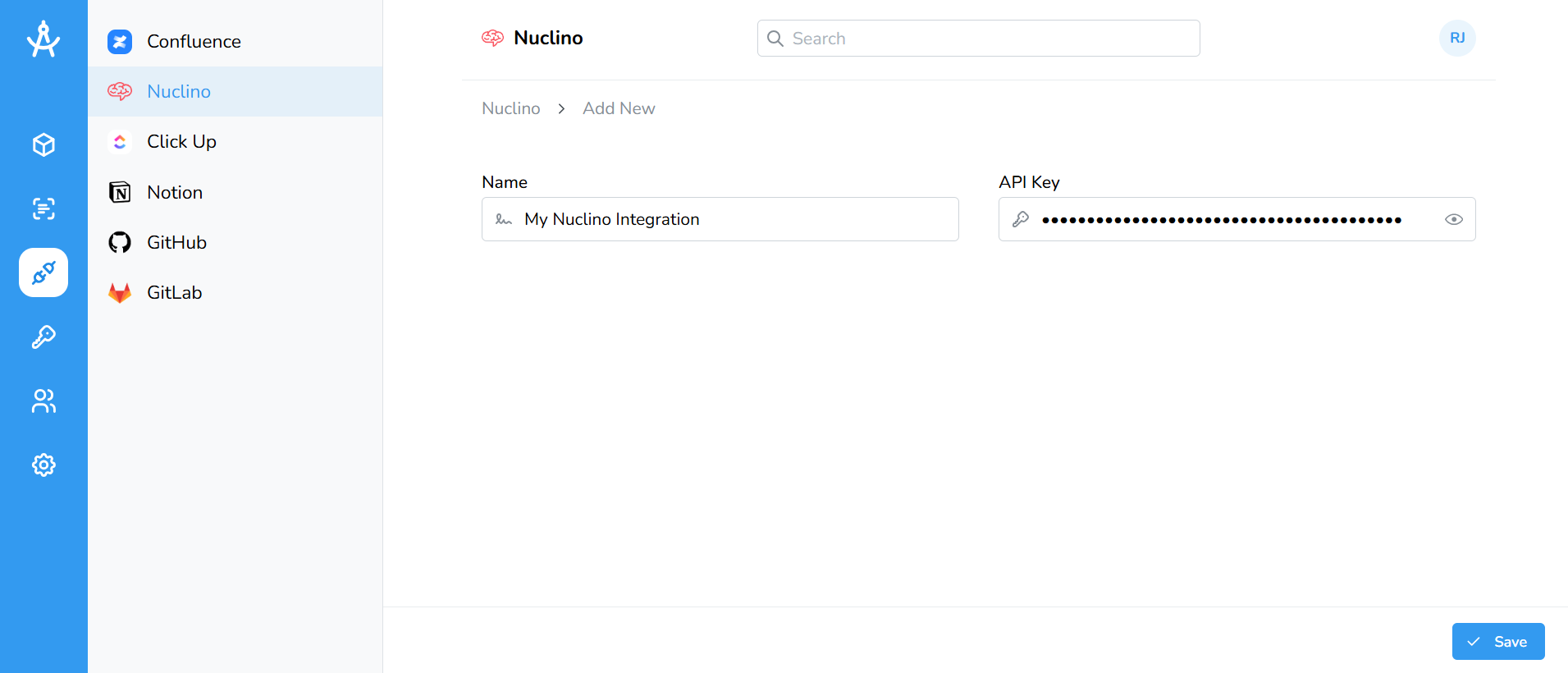Open the settings gear icon
This screenshot has height=673, width=1568.
click(43, 465)
